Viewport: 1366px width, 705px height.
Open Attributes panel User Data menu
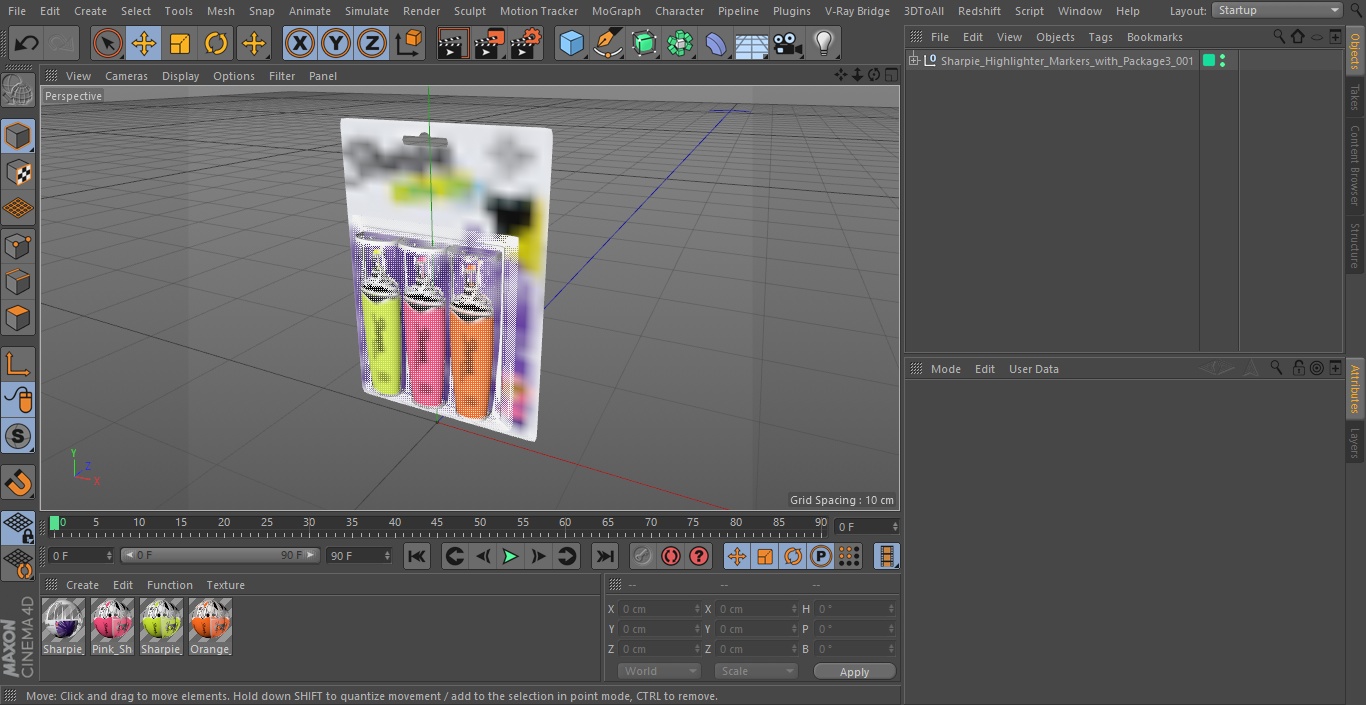1033,369
